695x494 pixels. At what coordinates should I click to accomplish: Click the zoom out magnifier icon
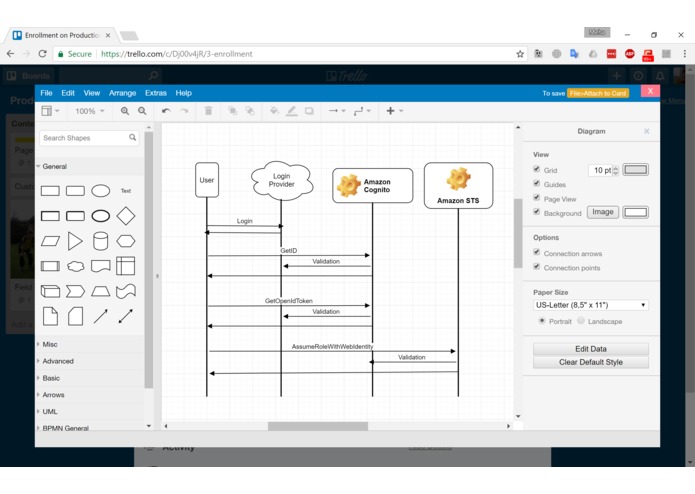tap(142, 111)
